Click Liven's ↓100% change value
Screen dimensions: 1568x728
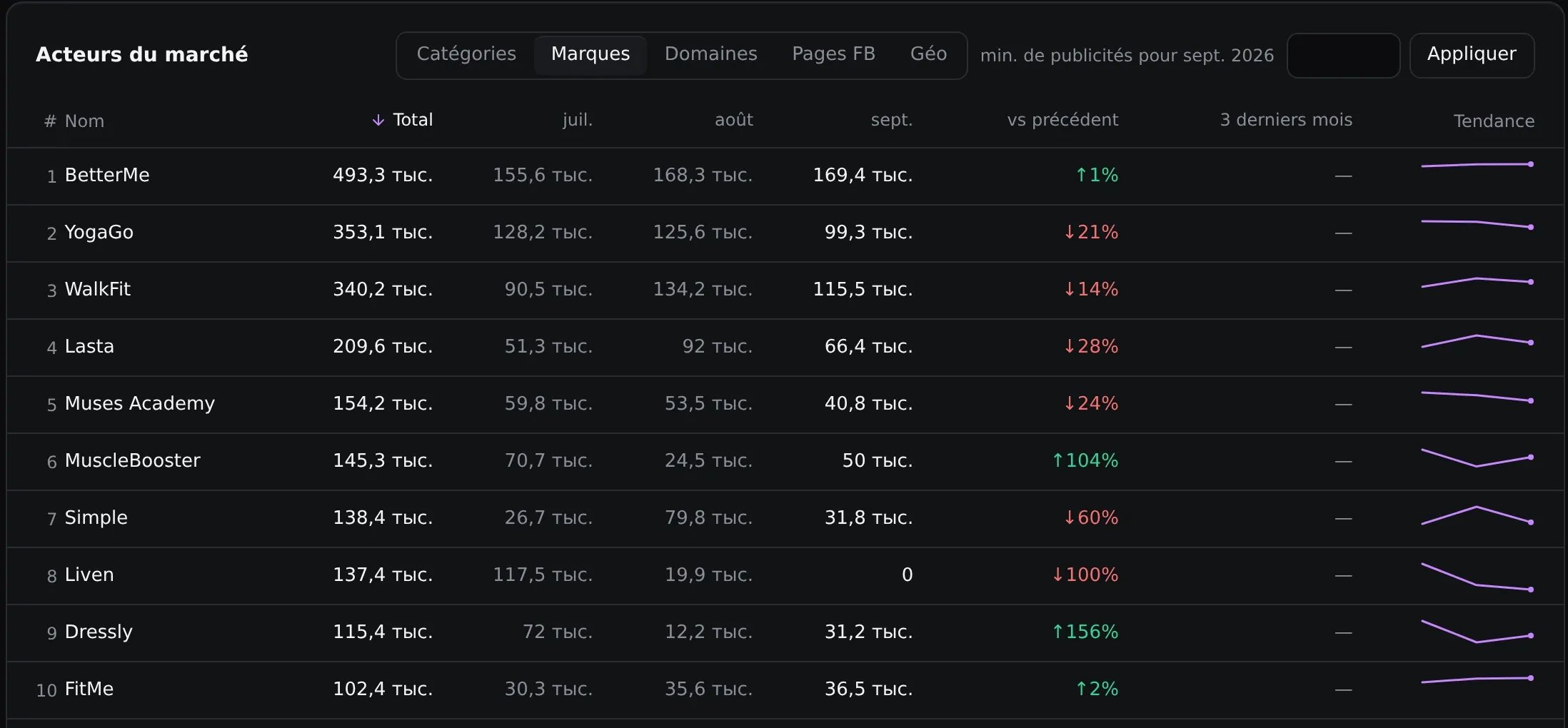coord(1085,575)
